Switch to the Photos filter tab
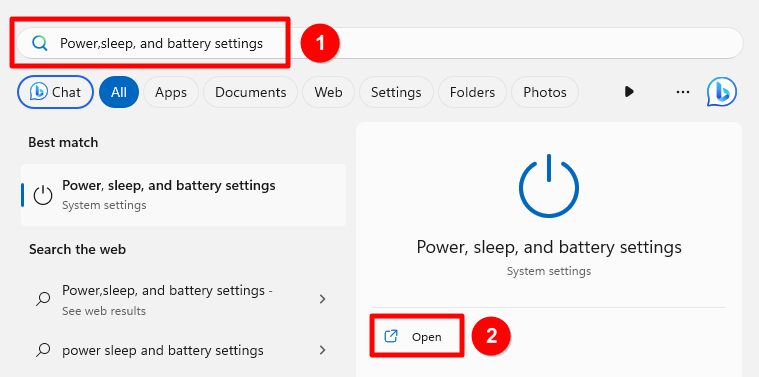 545,92
